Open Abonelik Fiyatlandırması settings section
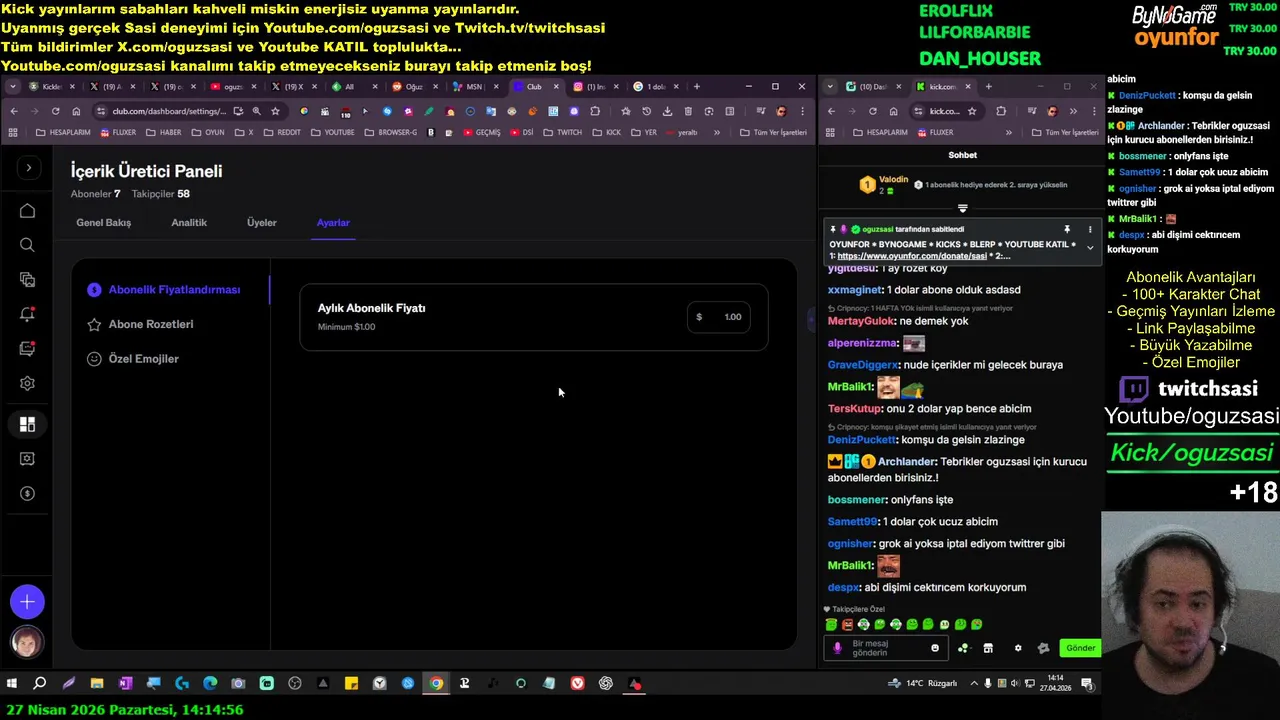The image size is (1280, 720). pyautogui.click(x=164, y=290)
